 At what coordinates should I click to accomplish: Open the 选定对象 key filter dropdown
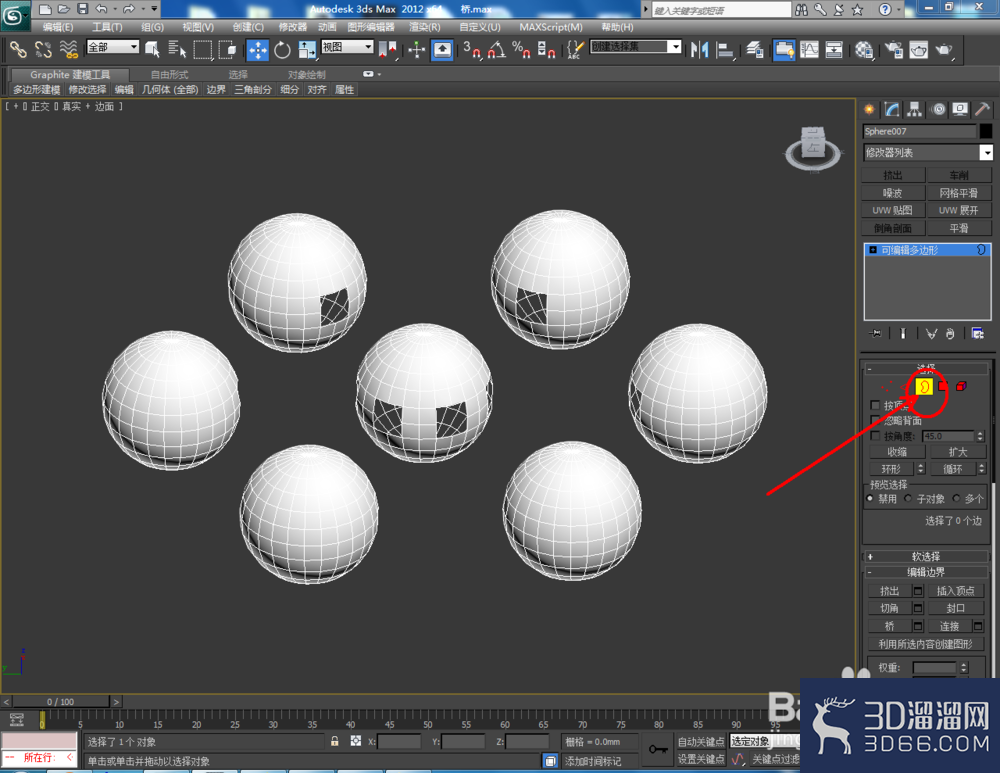(x=764, y=741)
